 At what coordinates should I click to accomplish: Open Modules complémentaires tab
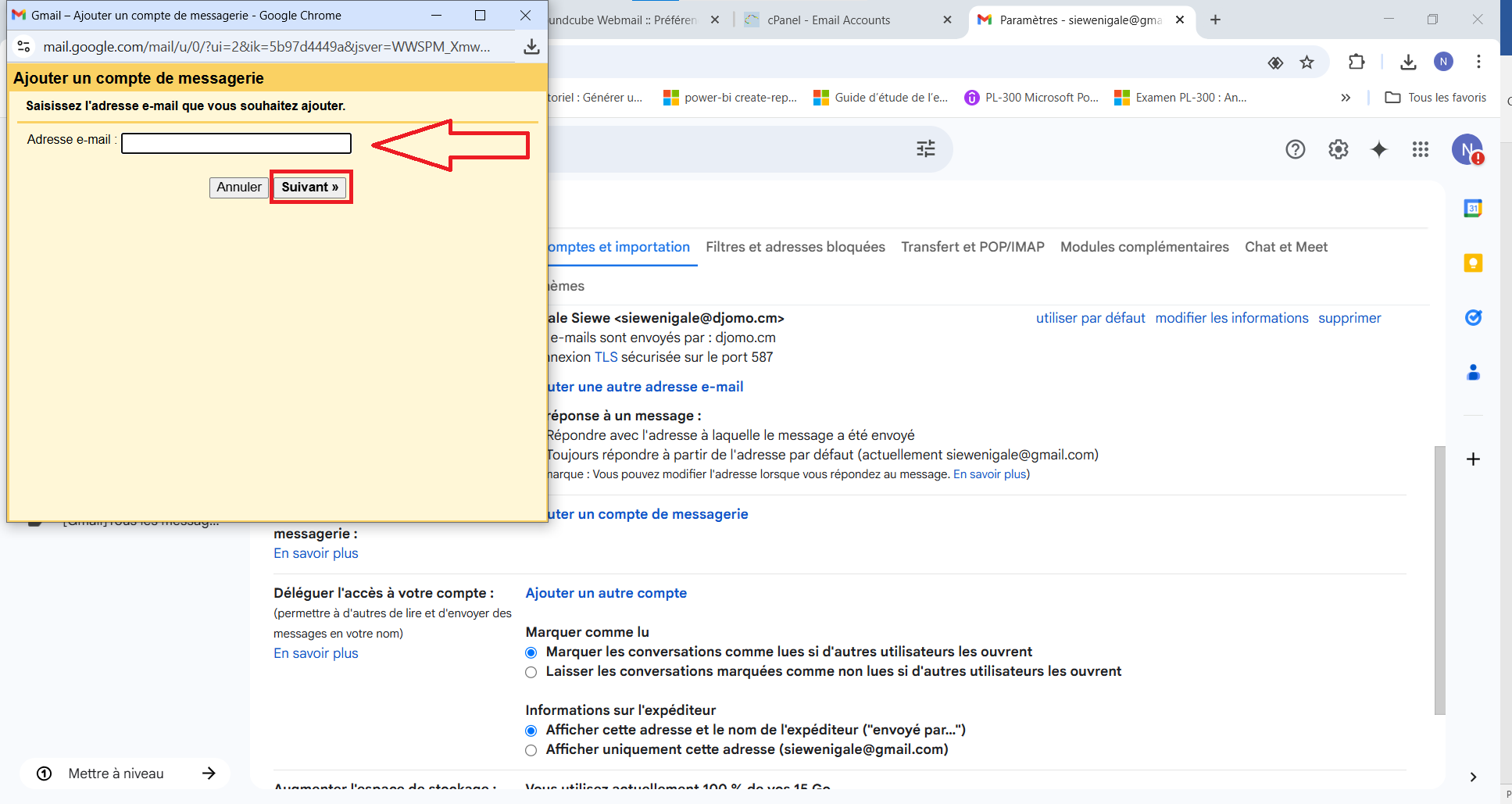[x=1145, y=247]
